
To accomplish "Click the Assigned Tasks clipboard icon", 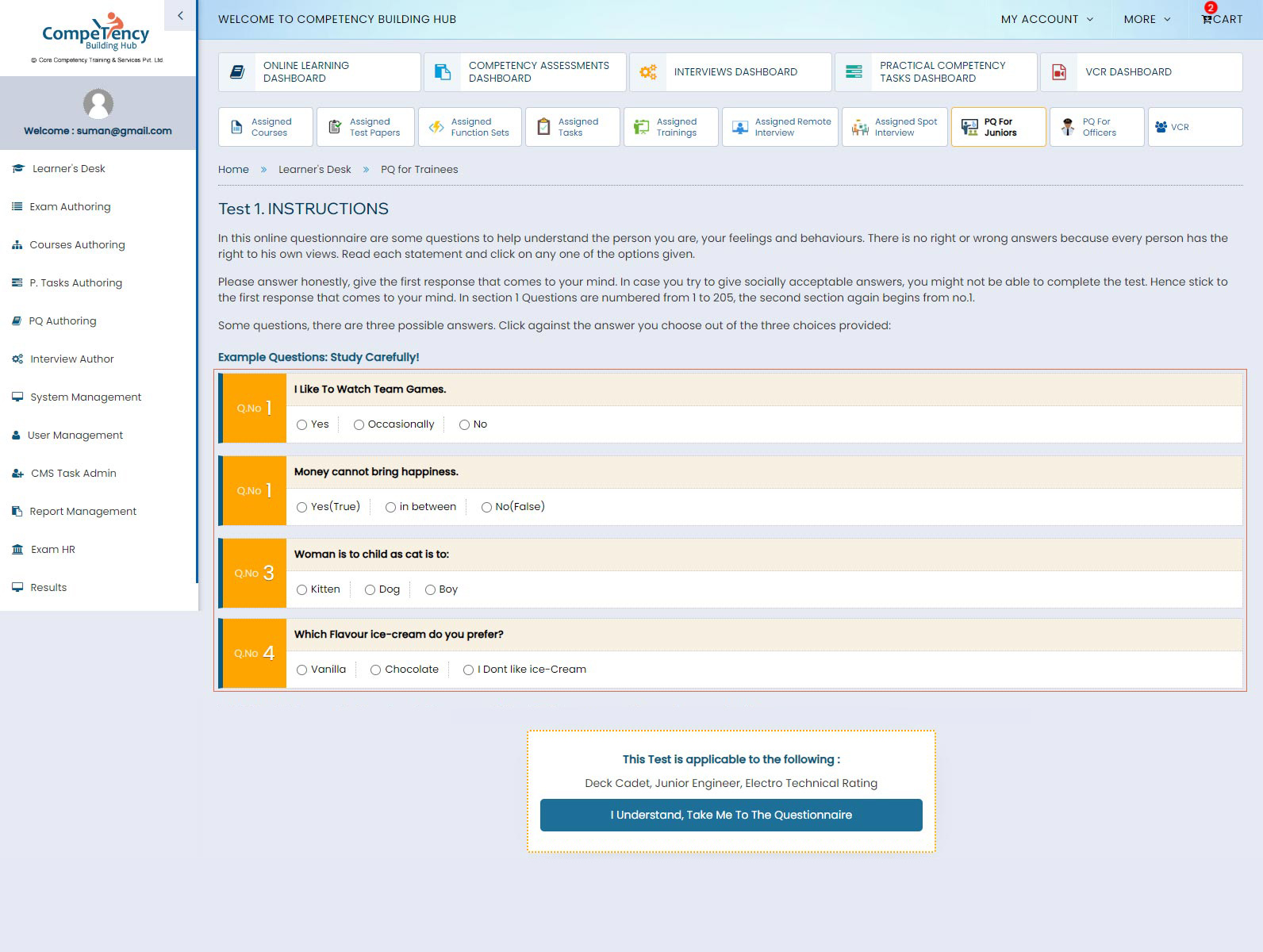I will pyautogui.click(x=543, y=127).
